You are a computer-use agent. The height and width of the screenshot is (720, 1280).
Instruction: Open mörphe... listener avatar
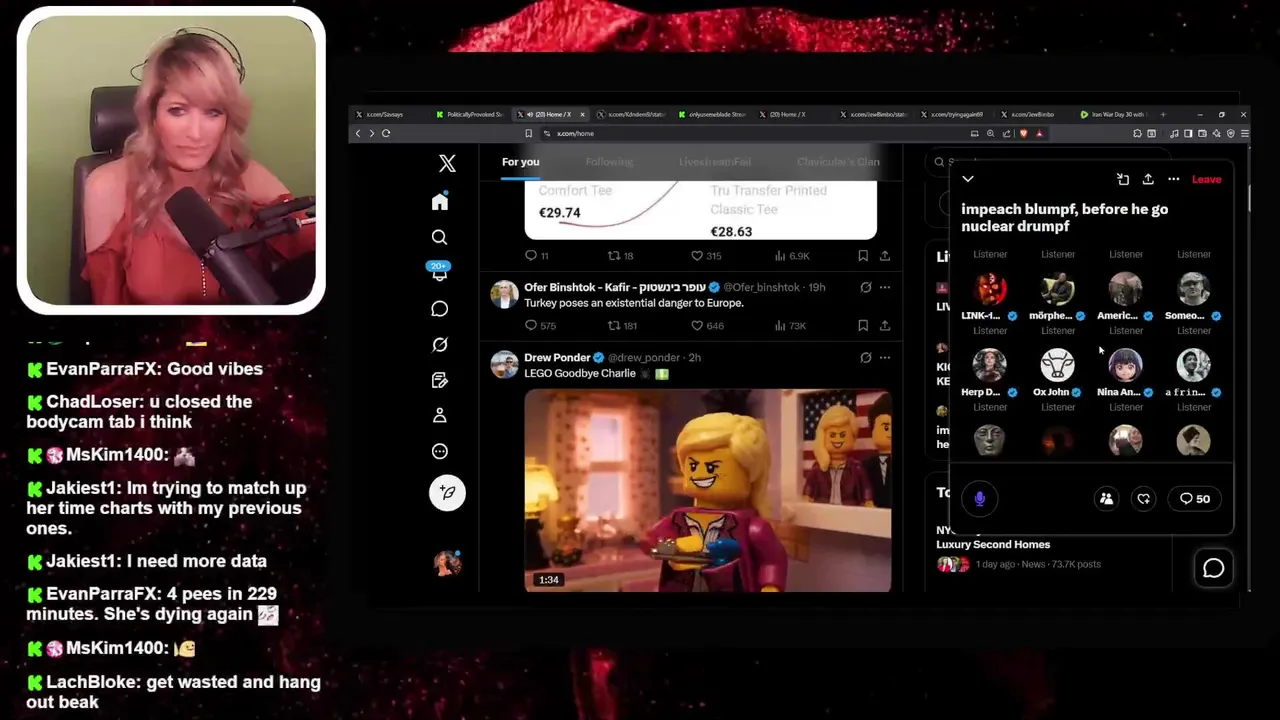[x=1057, y=289]
